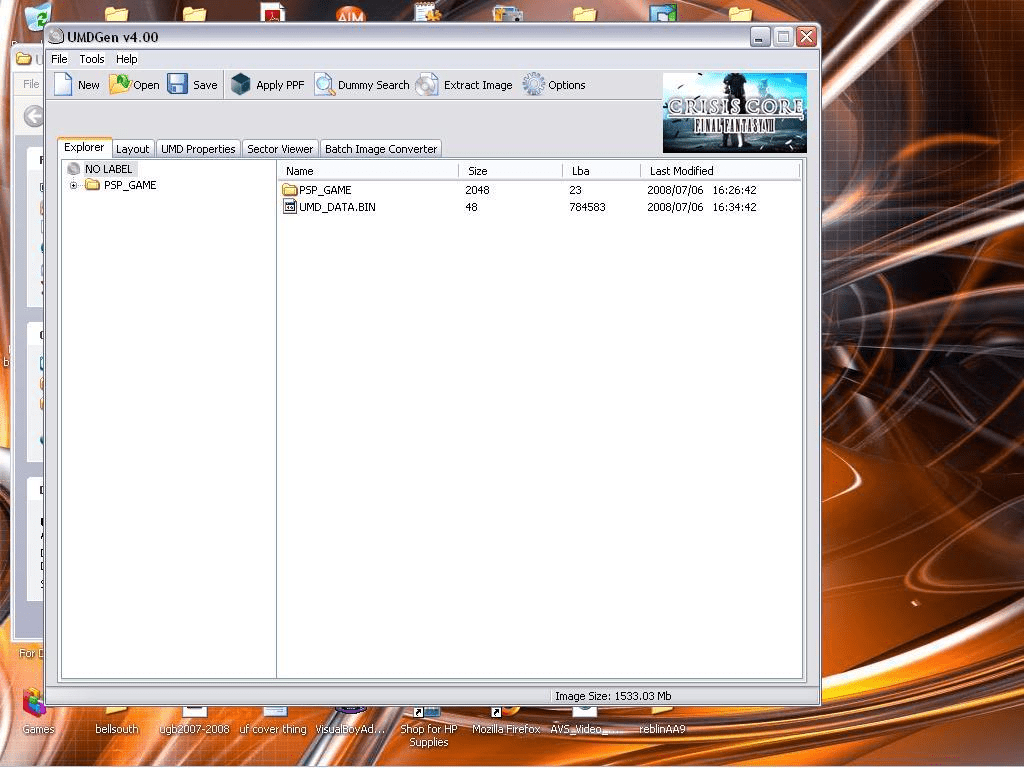Open the Tools menu
This screenshot has width=1024, height=768.
click(x=91, y=59)
